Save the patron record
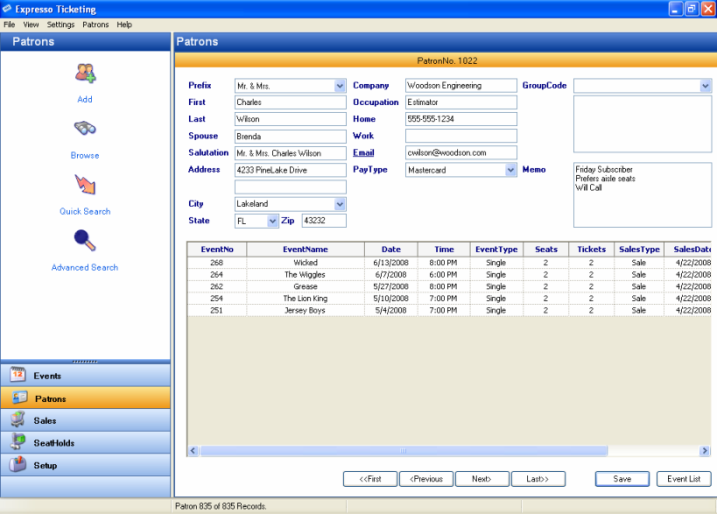The height and width of the screenshot is (514, 717). coord(622,479)
